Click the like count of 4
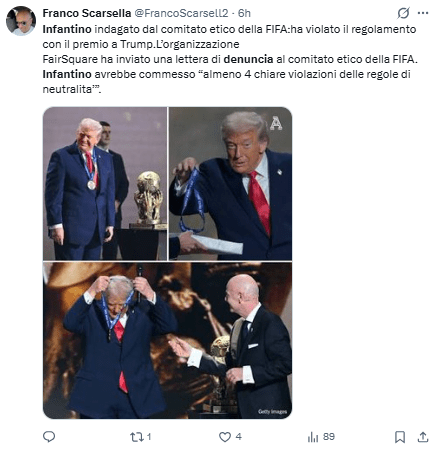 (238, 437)
